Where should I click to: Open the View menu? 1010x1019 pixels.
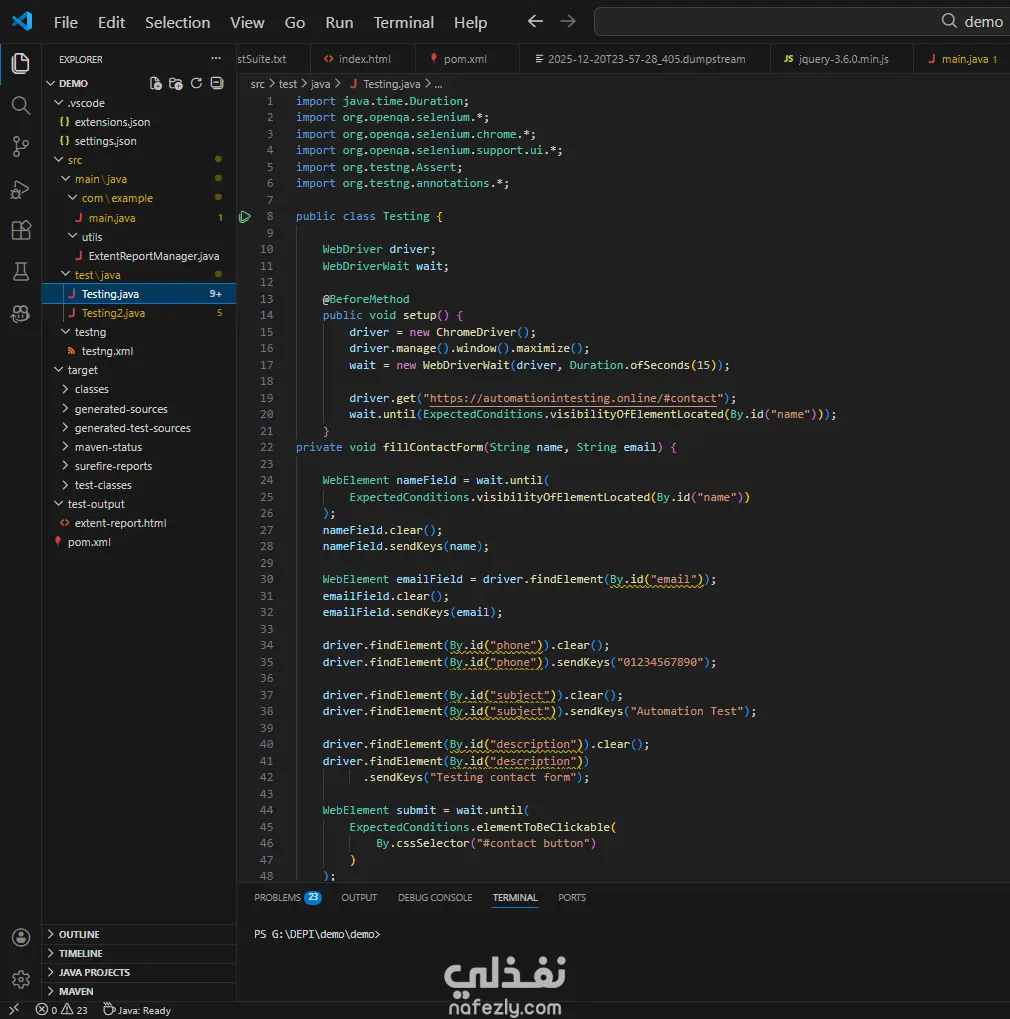pos(247,22)
